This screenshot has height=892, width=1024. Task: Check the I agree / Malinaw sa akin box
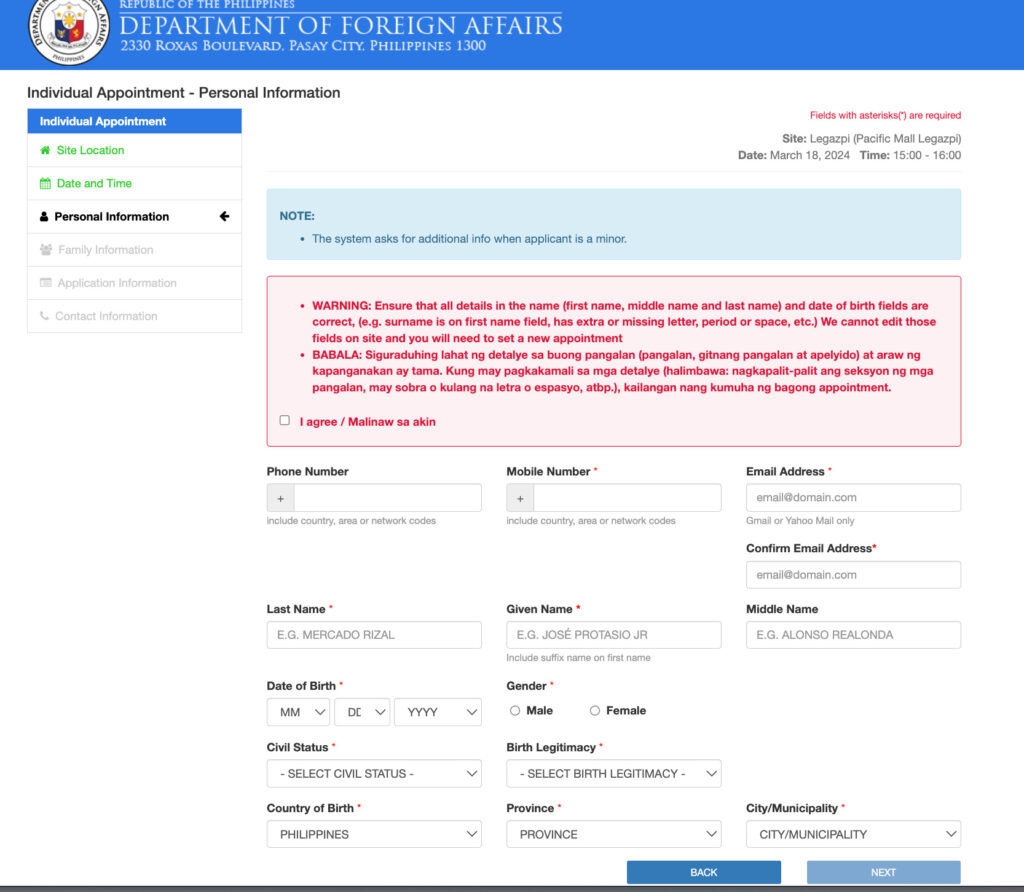(x=285, y=421)
